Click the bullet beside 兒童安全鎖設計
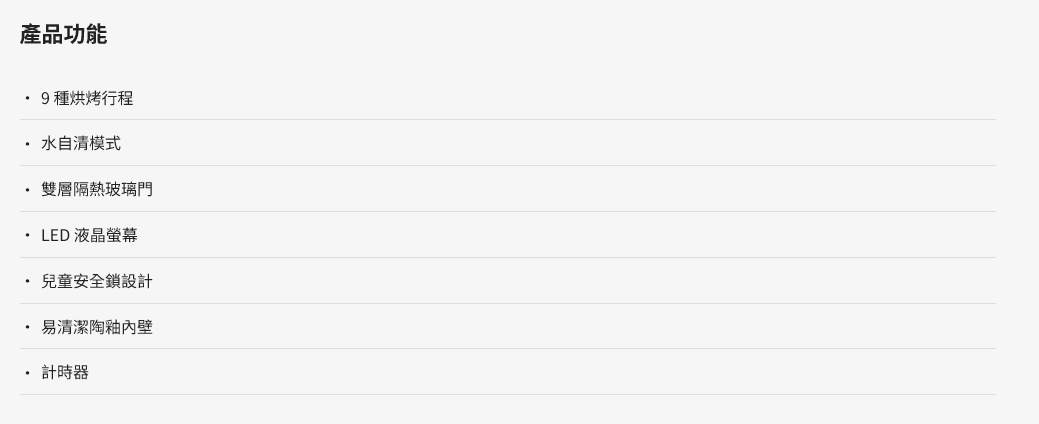The height and width of the screenshot is (424, 1039). click(27, 281)
